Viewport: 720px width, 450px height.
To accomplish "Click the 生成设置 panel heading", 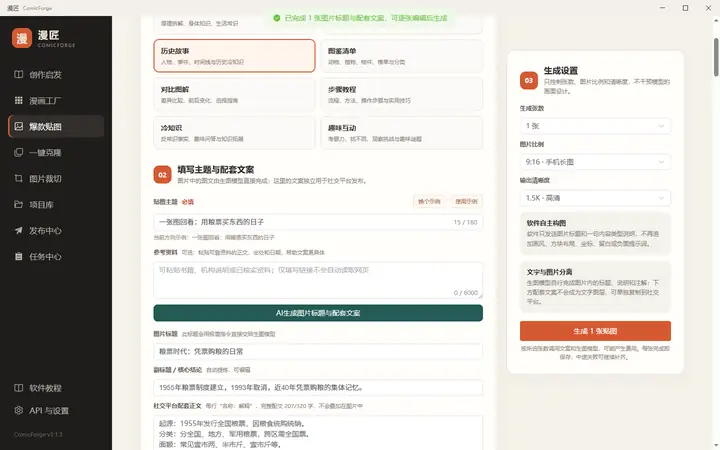I will click(561, 71).
